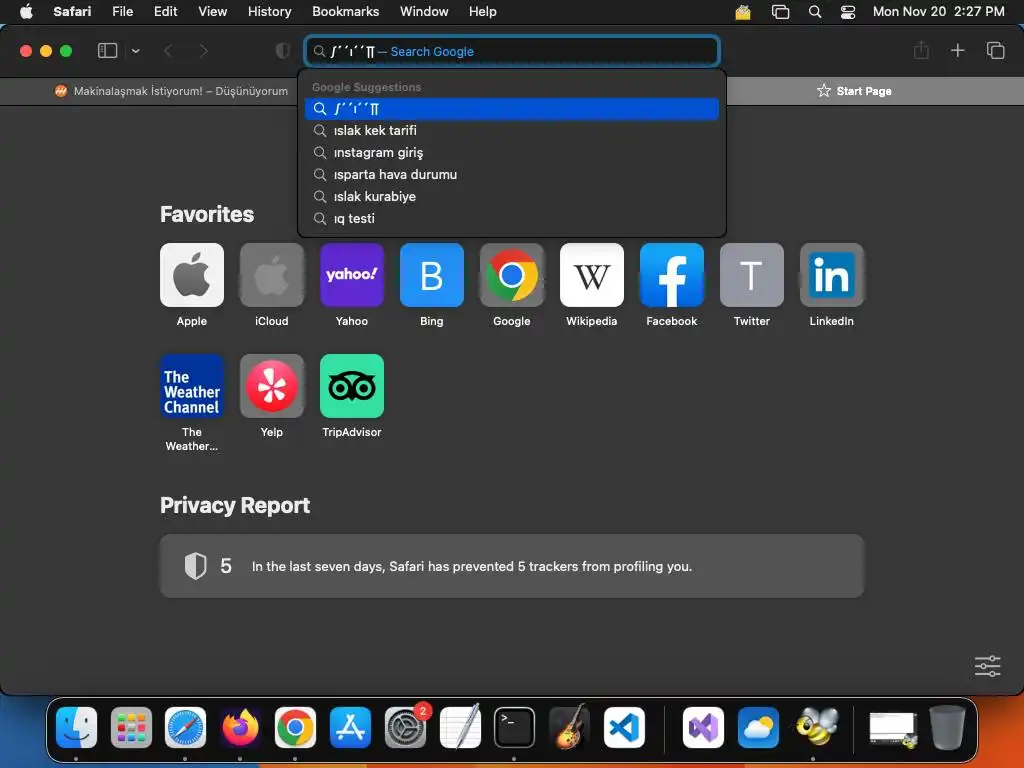This screenshot has width=1024, height=768.
Task: Open the privacy report shield icon in toolbar
Action: tap(282, 51)
